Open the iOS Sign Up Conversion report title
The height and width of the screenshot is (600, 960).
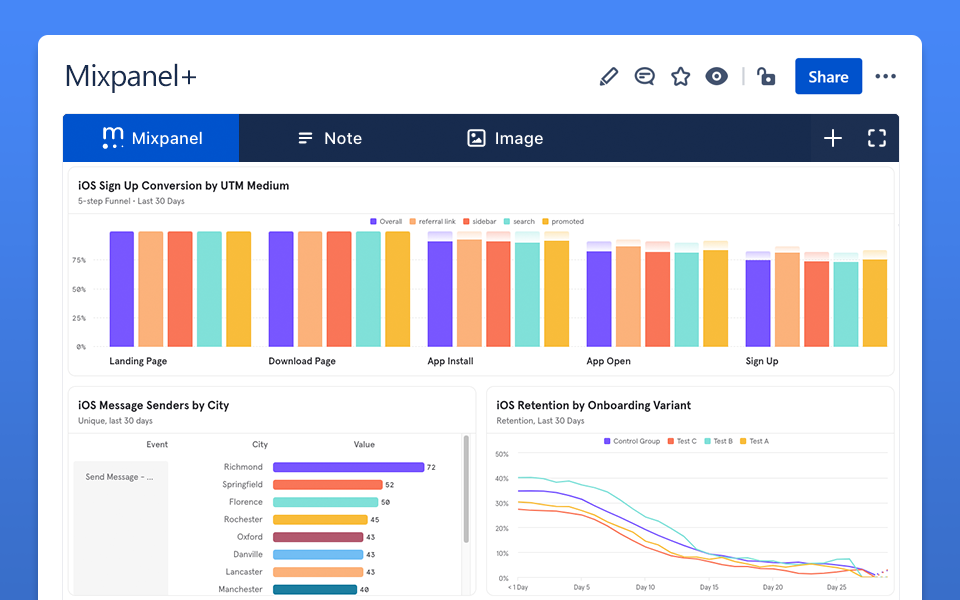coord(183,186)
